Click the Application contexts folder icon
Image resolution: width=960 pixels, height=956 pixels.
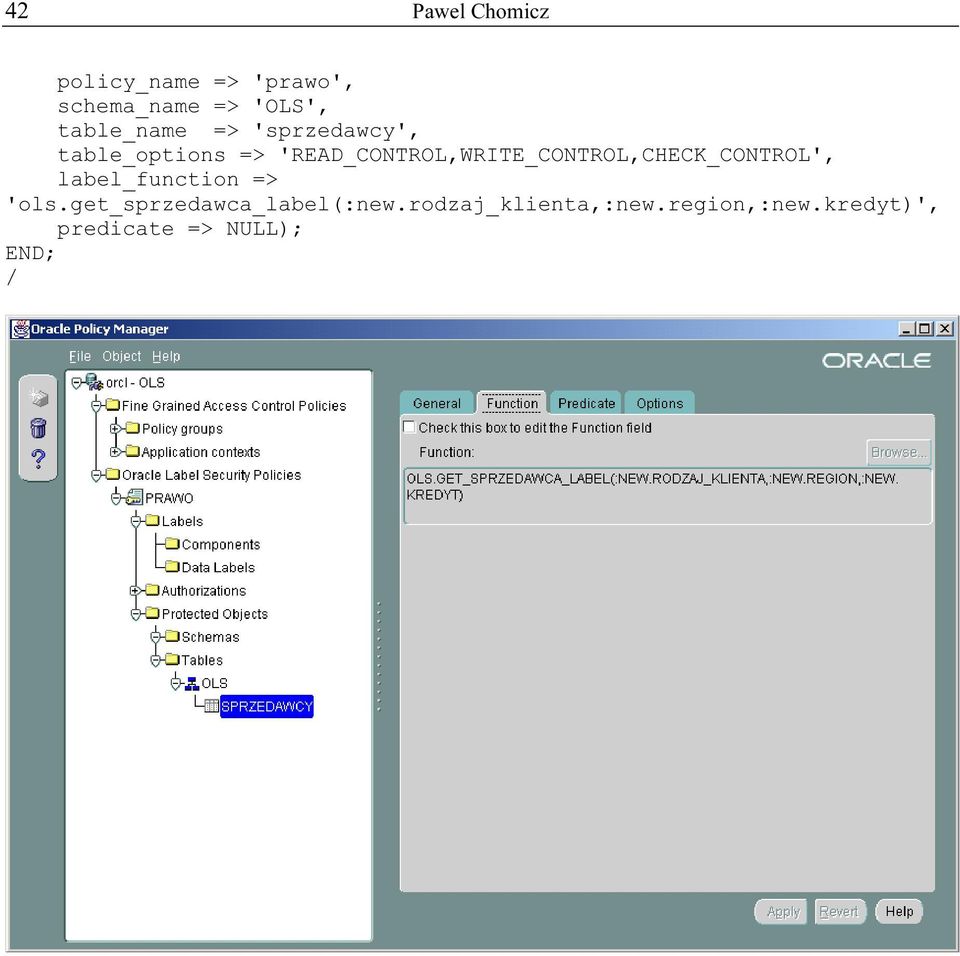click(x=133, y=451)
